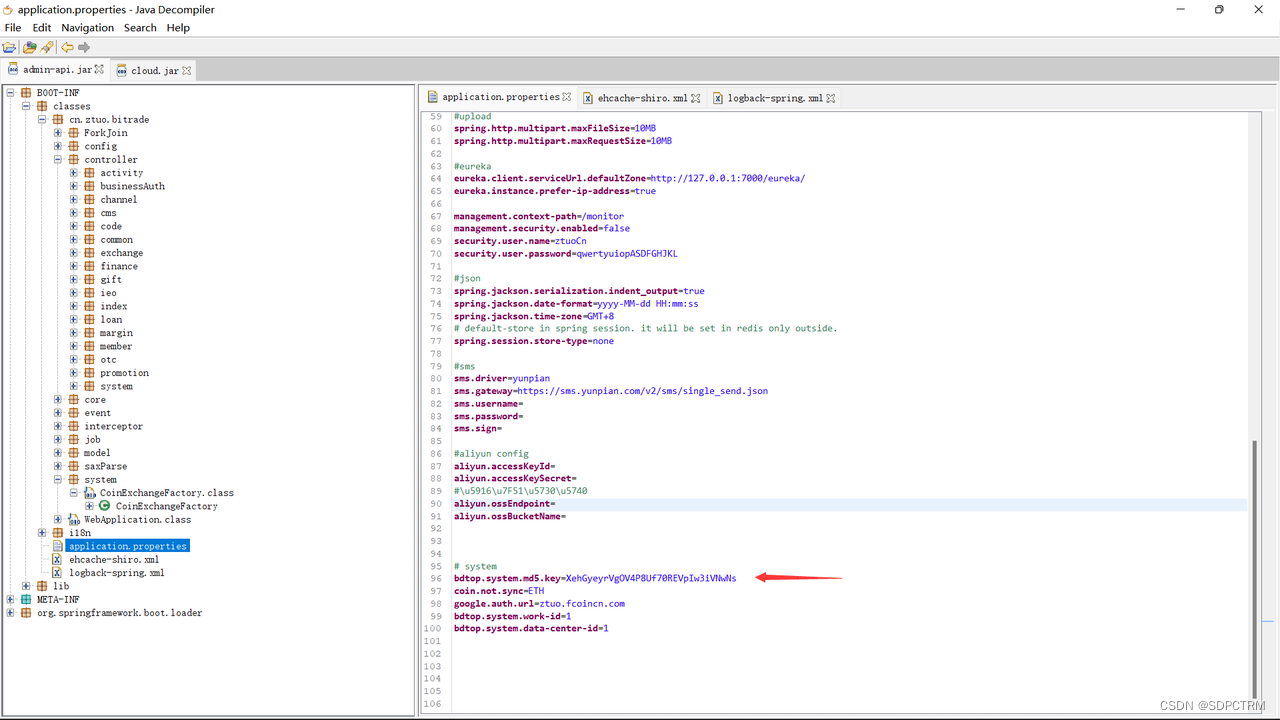Click the bdtop.system.md5.key line
Image resolution: width=1280 pixels, height=720 pixels.
(x=595, y=578)
